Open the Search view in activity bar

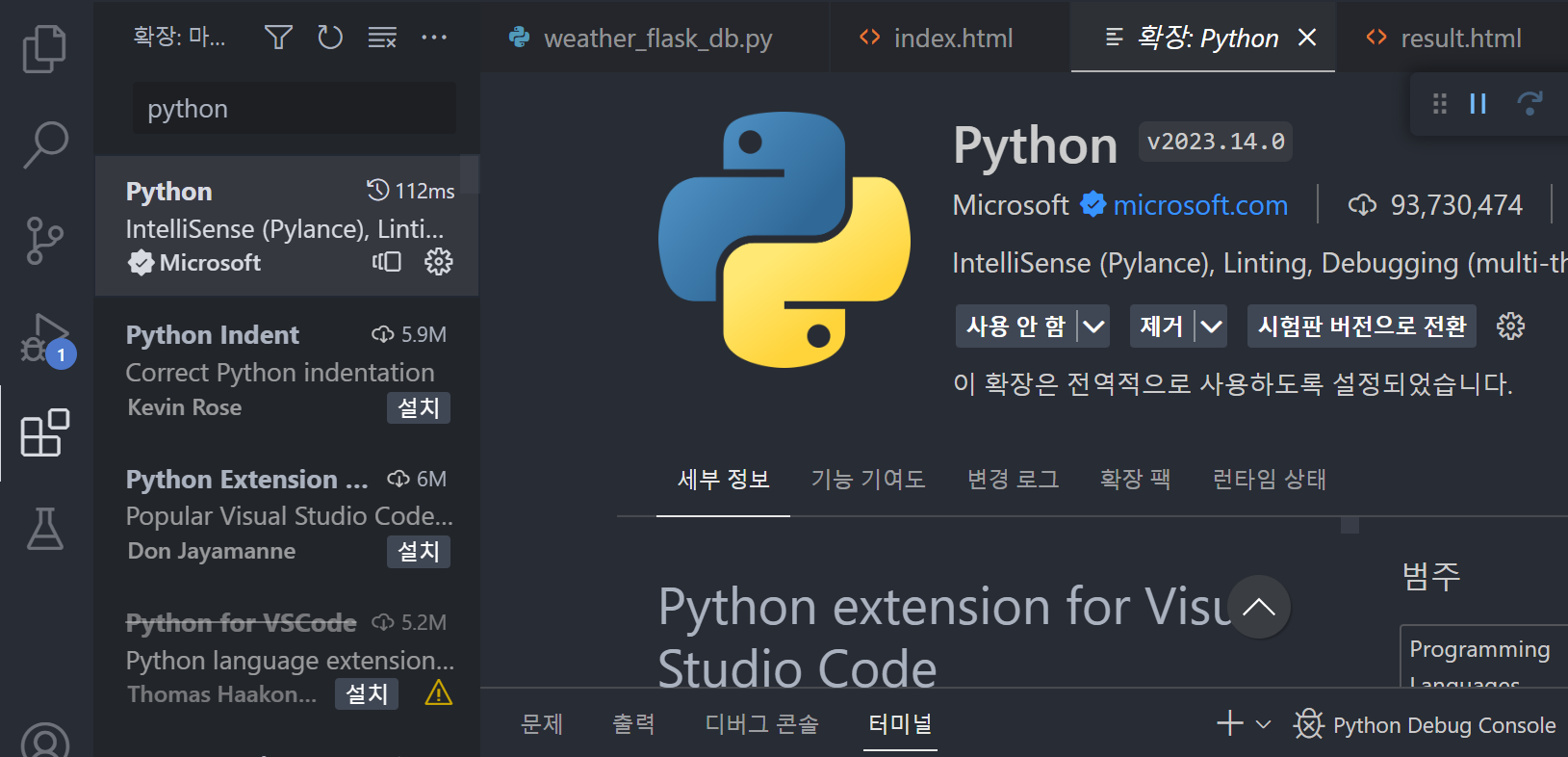(45, 144)
